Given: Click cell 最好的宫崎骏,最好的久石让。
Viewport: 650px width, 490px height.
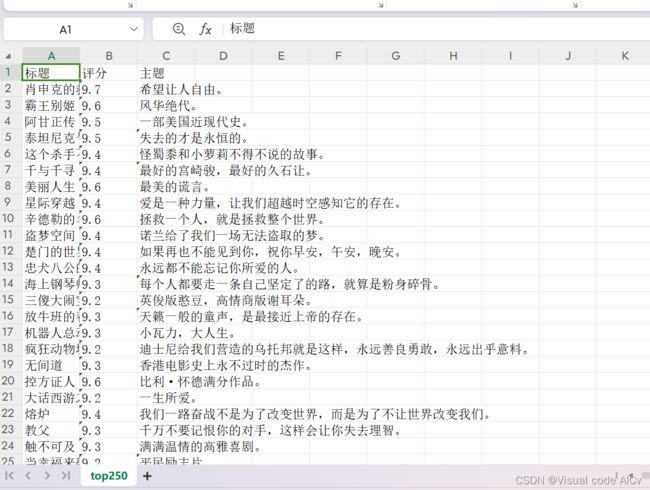Looking at the screenshot, I should pos(226,170).
